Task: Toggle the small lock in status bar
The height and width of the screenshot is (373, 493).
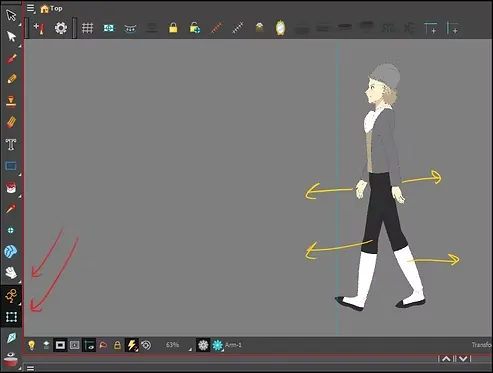Action: coord(117,345)
